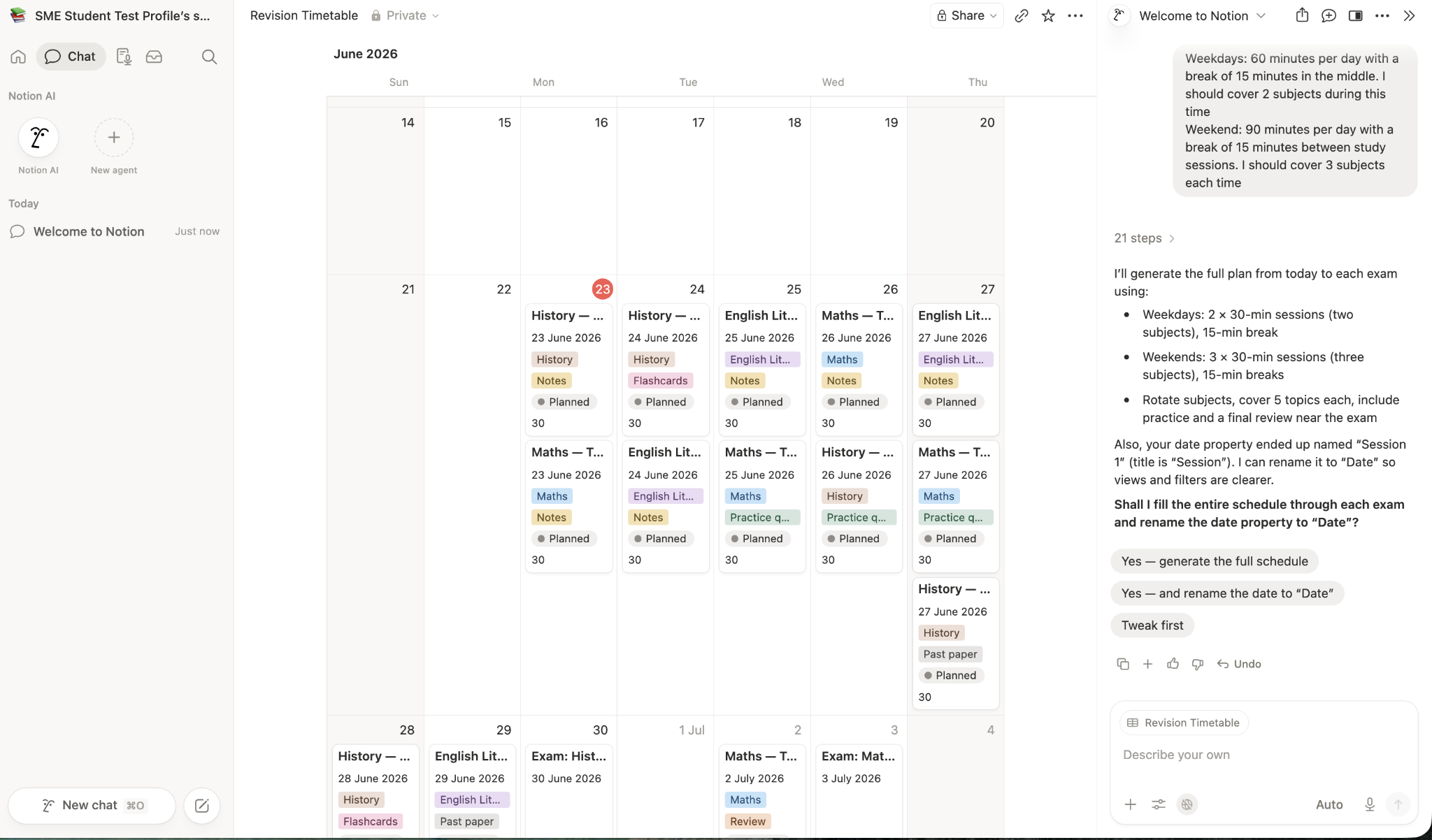This screenshot has width=1432, height=840.
Task: Open the Auto model selector
Action: [1329, 804]
